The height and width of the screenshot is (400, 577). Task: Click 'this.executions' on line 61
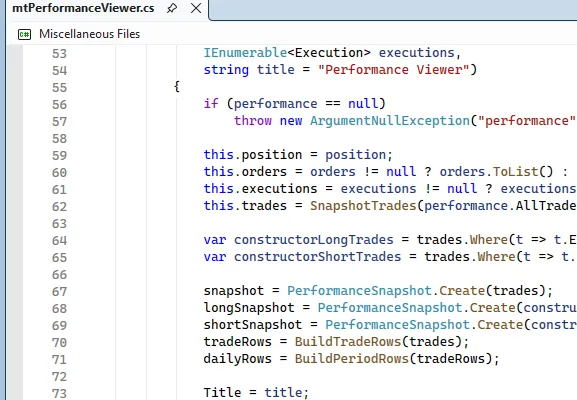coord(260,189)
